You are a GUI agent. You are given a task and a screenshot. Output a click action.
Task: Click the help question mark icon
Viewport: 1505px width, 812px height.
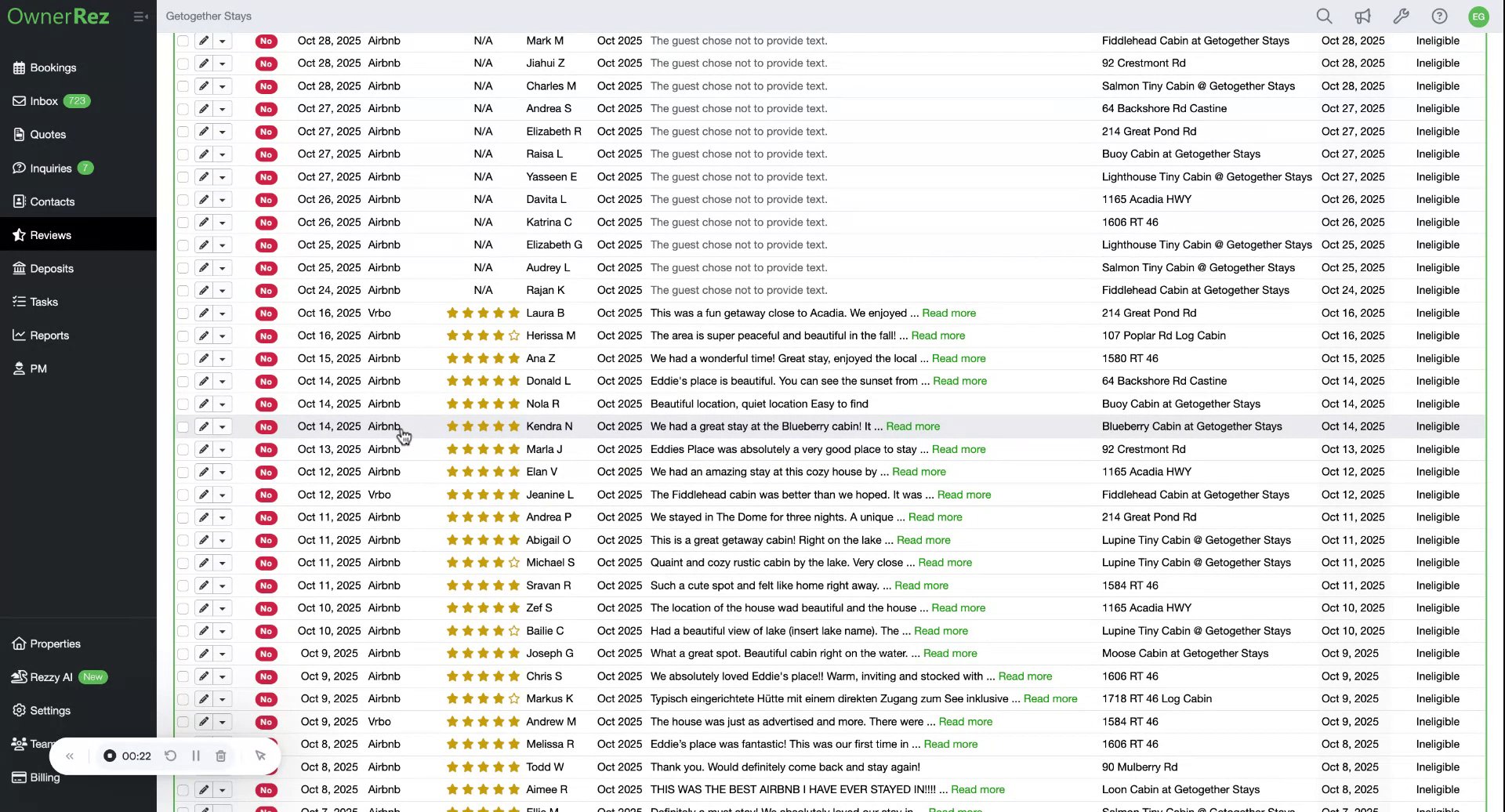point(1441,16)
